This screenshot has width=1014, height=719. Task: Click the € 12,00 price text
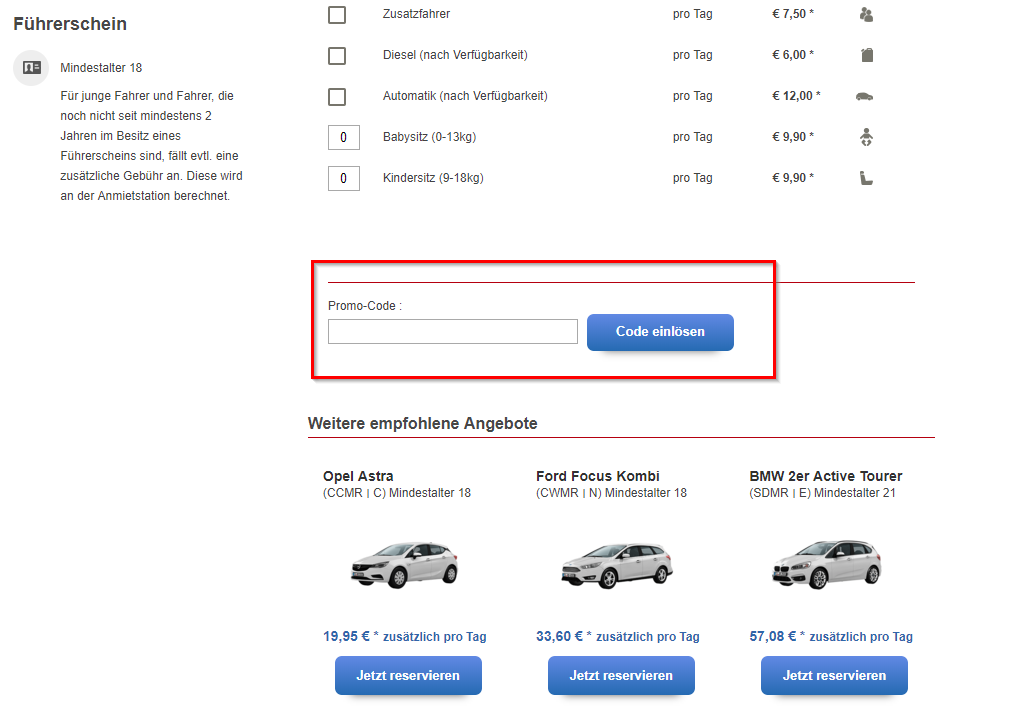[x=796, y=96]
